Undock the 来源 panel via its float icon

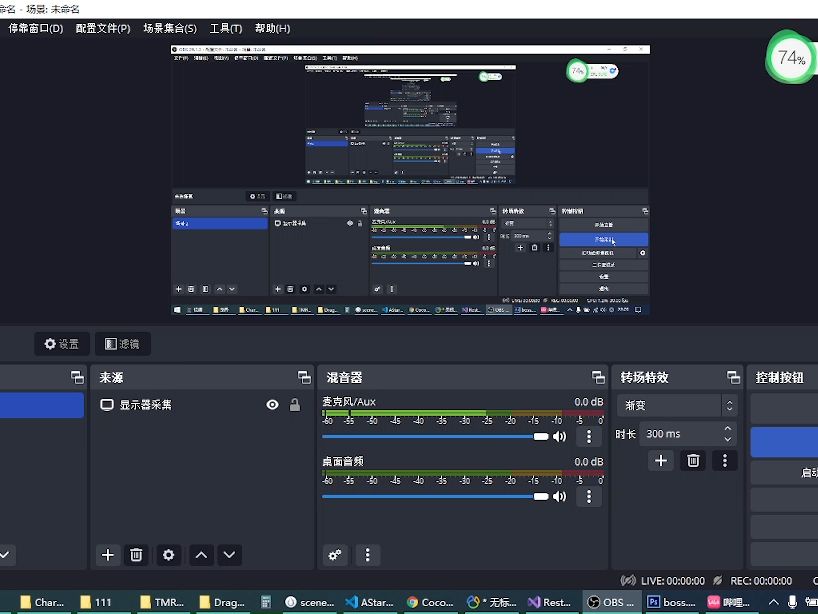point(304,377)
